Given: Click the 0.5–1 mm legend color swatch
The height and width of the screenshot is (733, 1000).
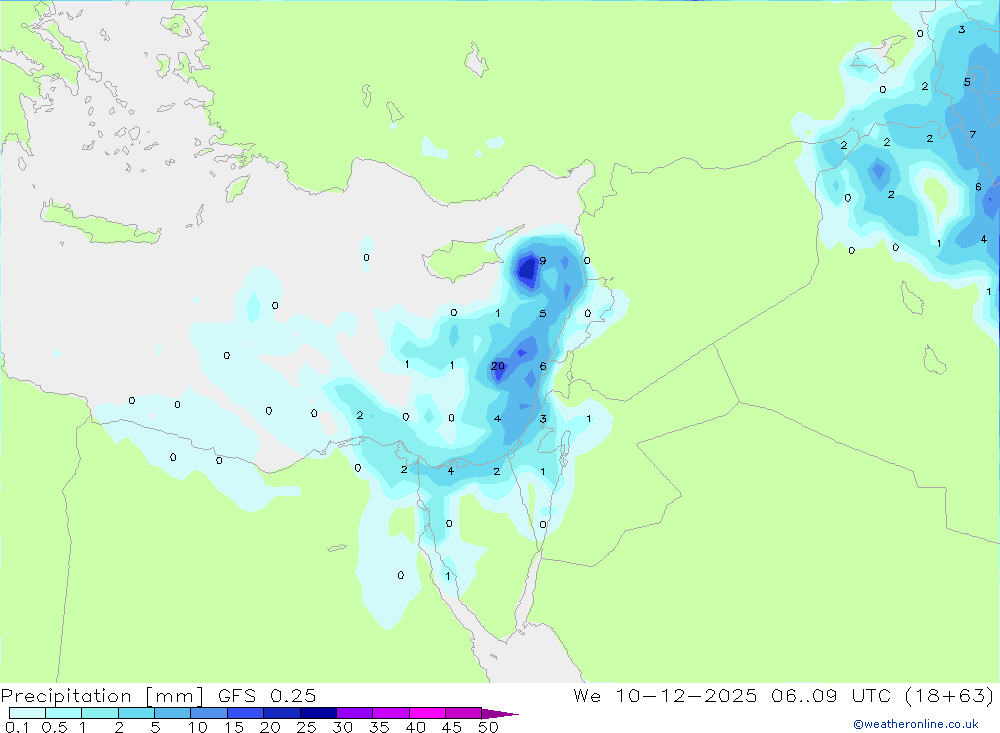Looking at the screenshot, I should tap(64, 713).
